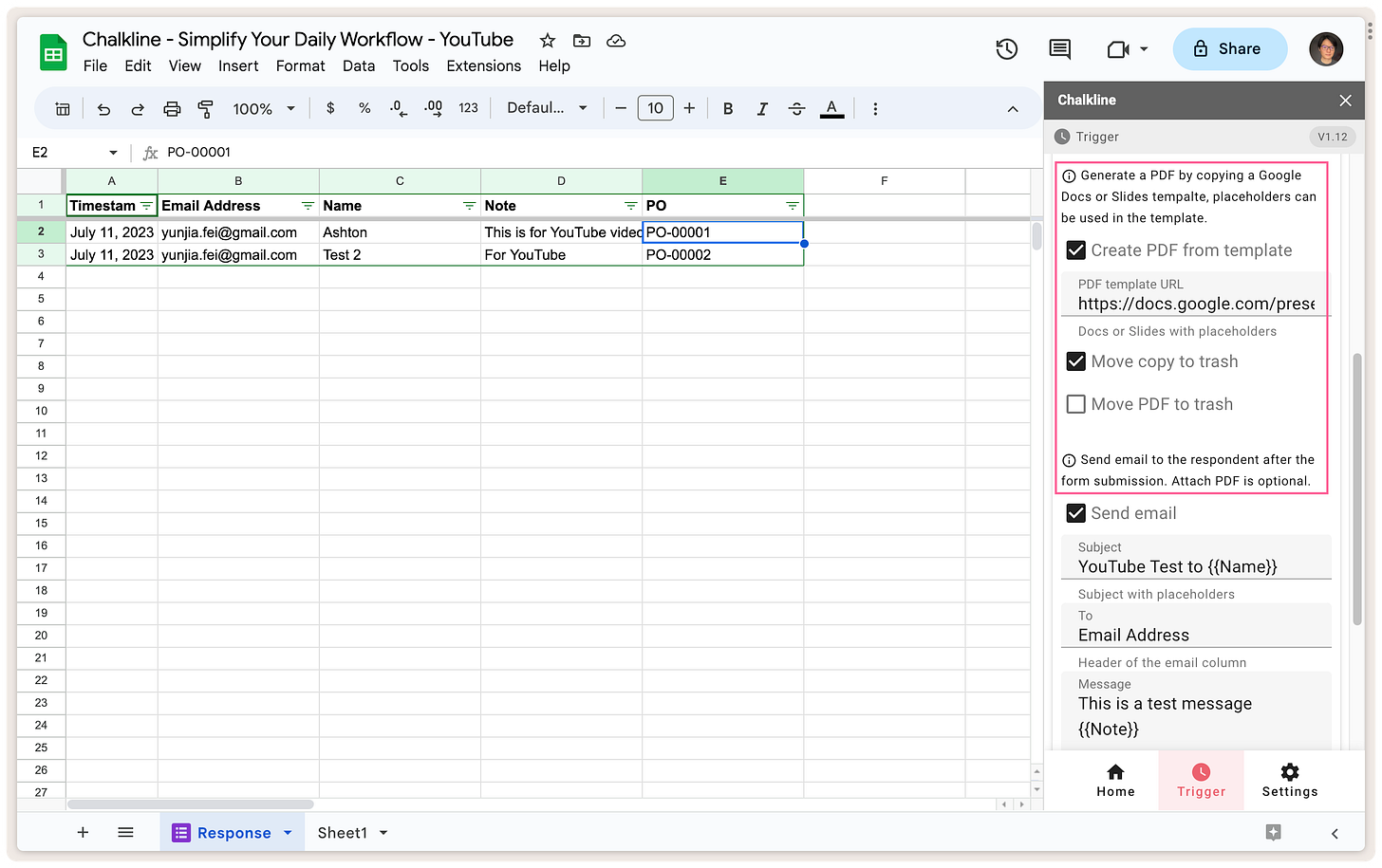
Task: Switch to the Sheet1 tab
Action: point(353,833)
